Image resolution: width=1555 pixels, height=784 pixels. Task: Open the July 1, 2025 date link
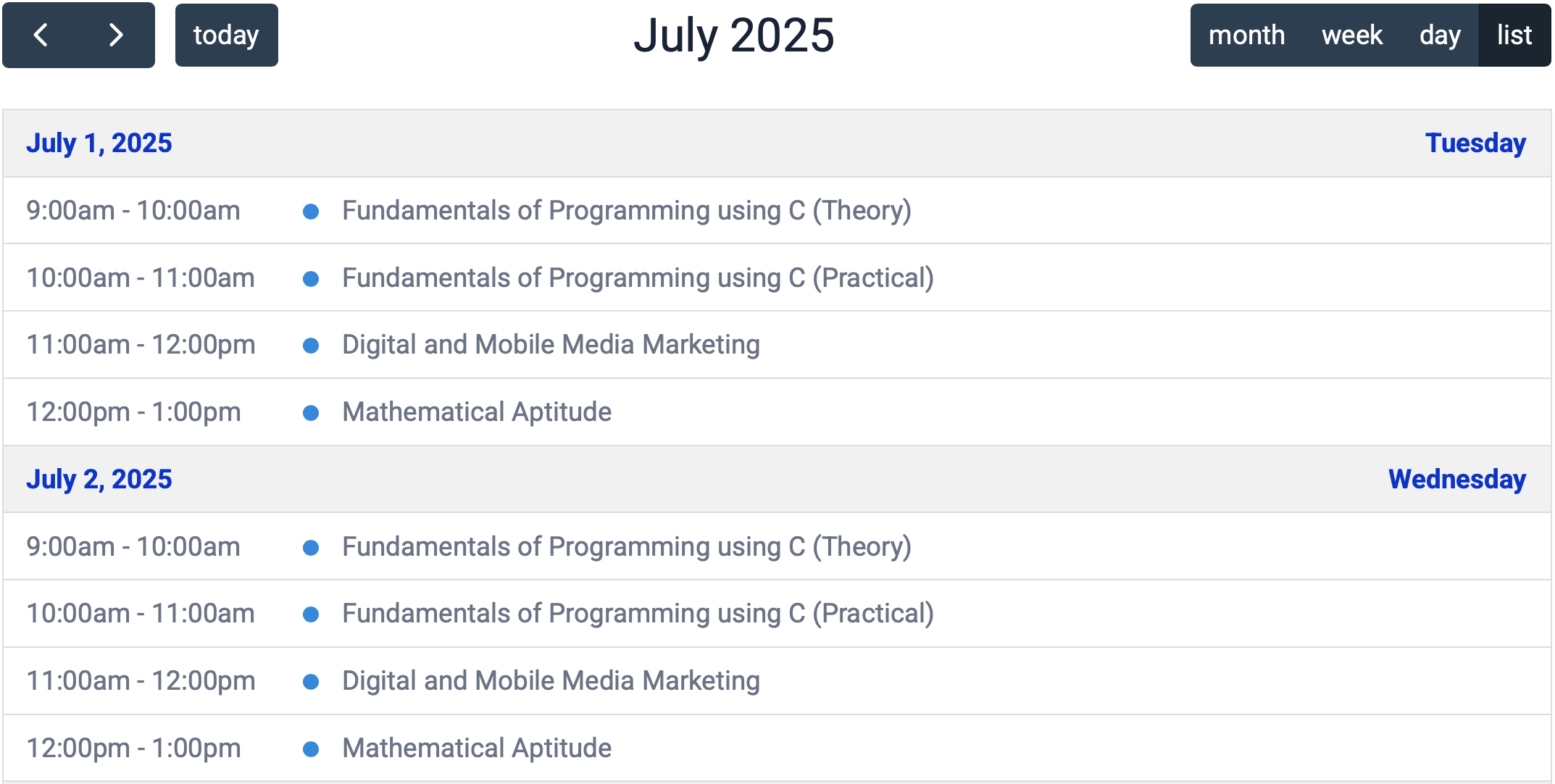[x=101, y=143]
